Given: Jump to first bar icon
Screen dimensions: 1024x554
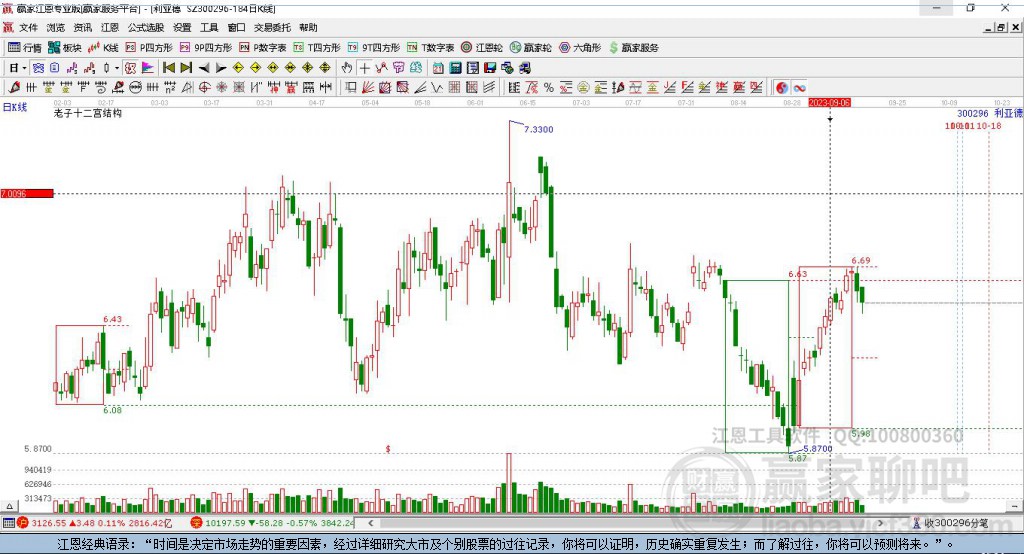Looking at the screenshot, I should pyautogui.click(x=168, y=68).
